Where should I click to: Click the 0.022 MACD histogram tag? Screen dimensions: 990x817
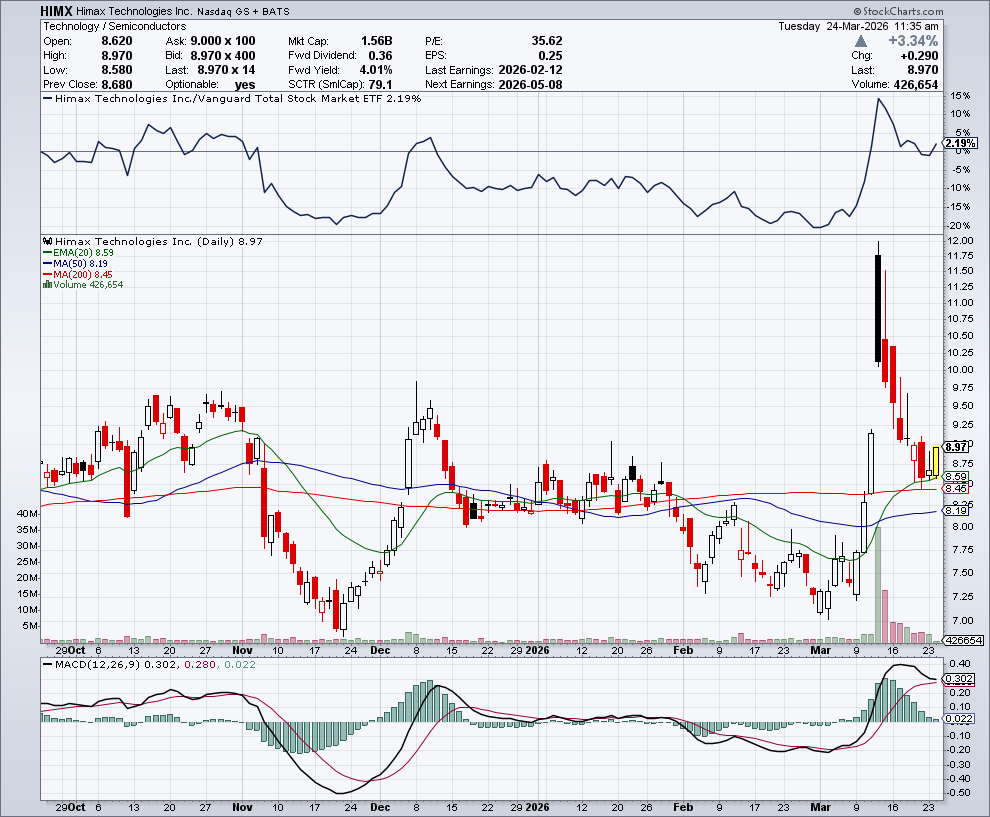tap(960, 719)
